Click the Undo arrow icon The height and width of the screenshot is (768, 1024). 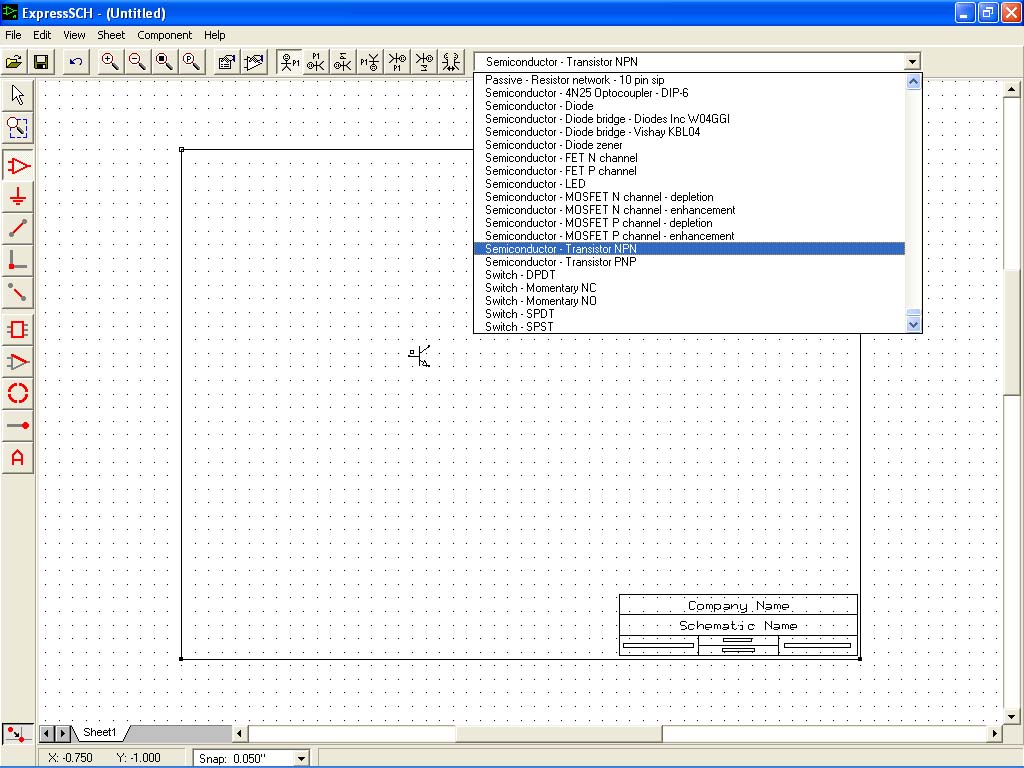tap(76, 62)
